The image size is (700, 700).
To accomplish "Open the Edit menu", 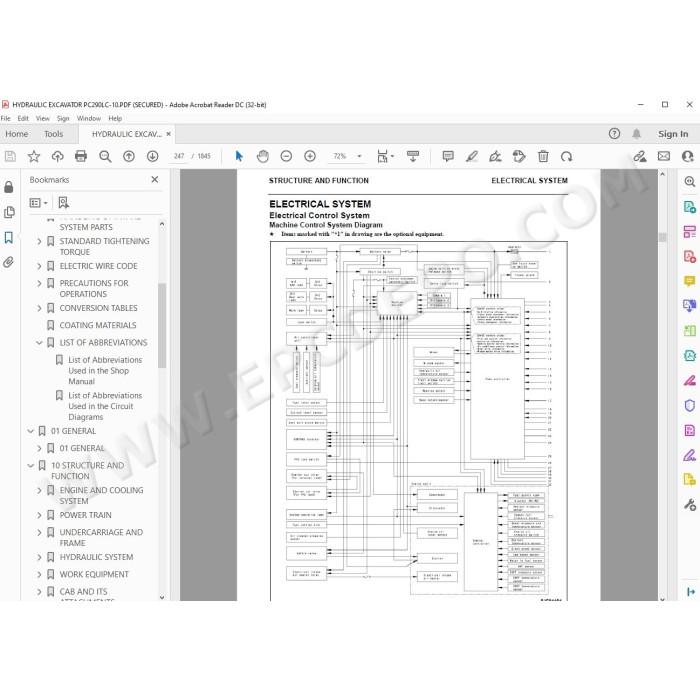I will click(23, 118).
